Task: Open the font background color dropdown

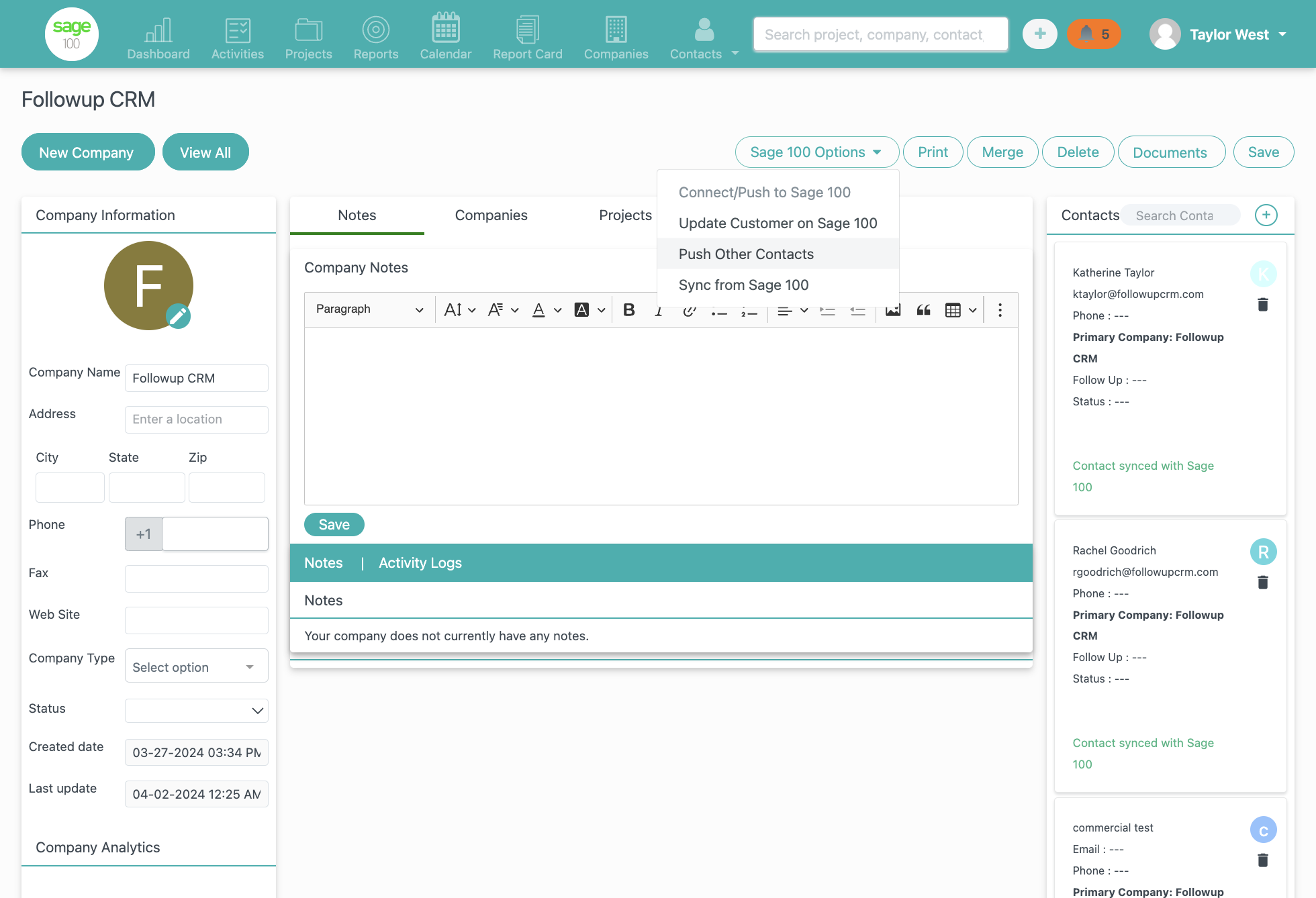Action: pyautogui.click(x=590, y=309)
